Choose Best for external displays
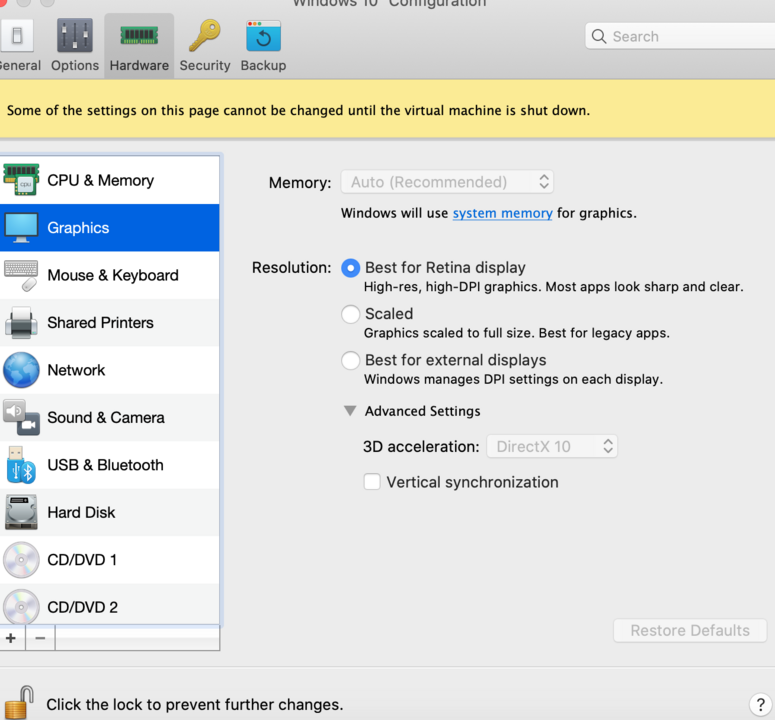Screen dimensions: 775x720 [351, 360]
